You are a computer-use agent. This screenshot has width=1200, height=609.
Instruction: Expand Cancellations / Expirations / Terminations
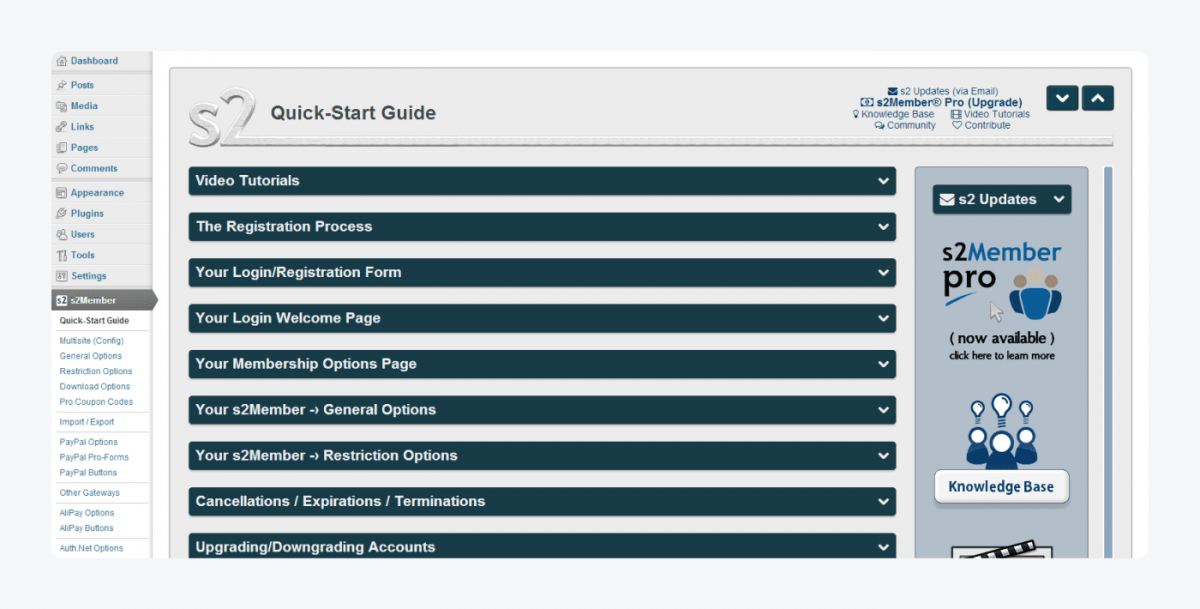tap(540, 501)
